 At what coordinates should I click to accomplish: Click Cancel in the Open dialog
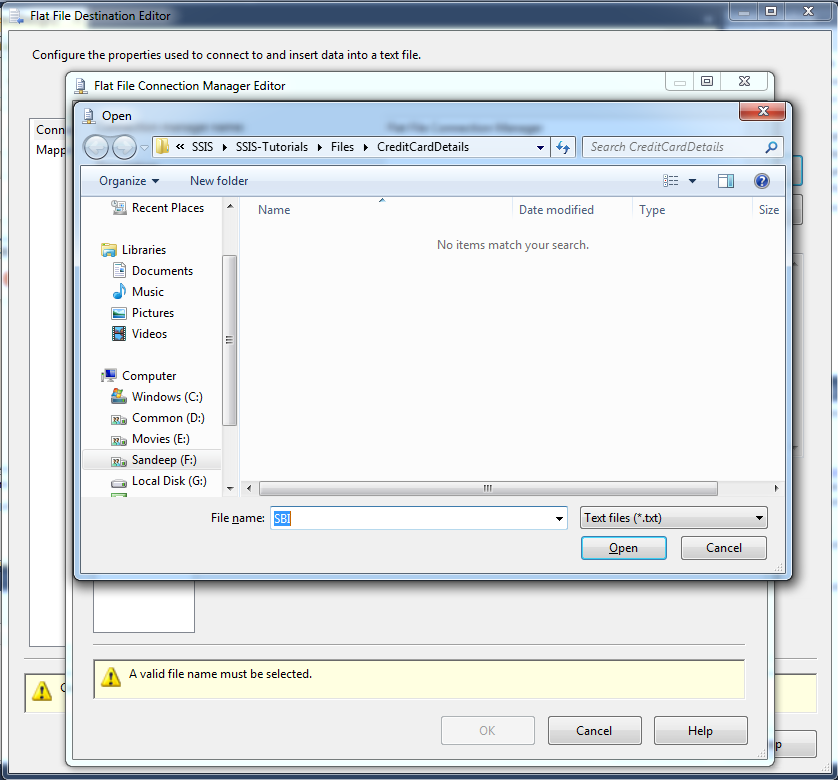click(724, 548)
